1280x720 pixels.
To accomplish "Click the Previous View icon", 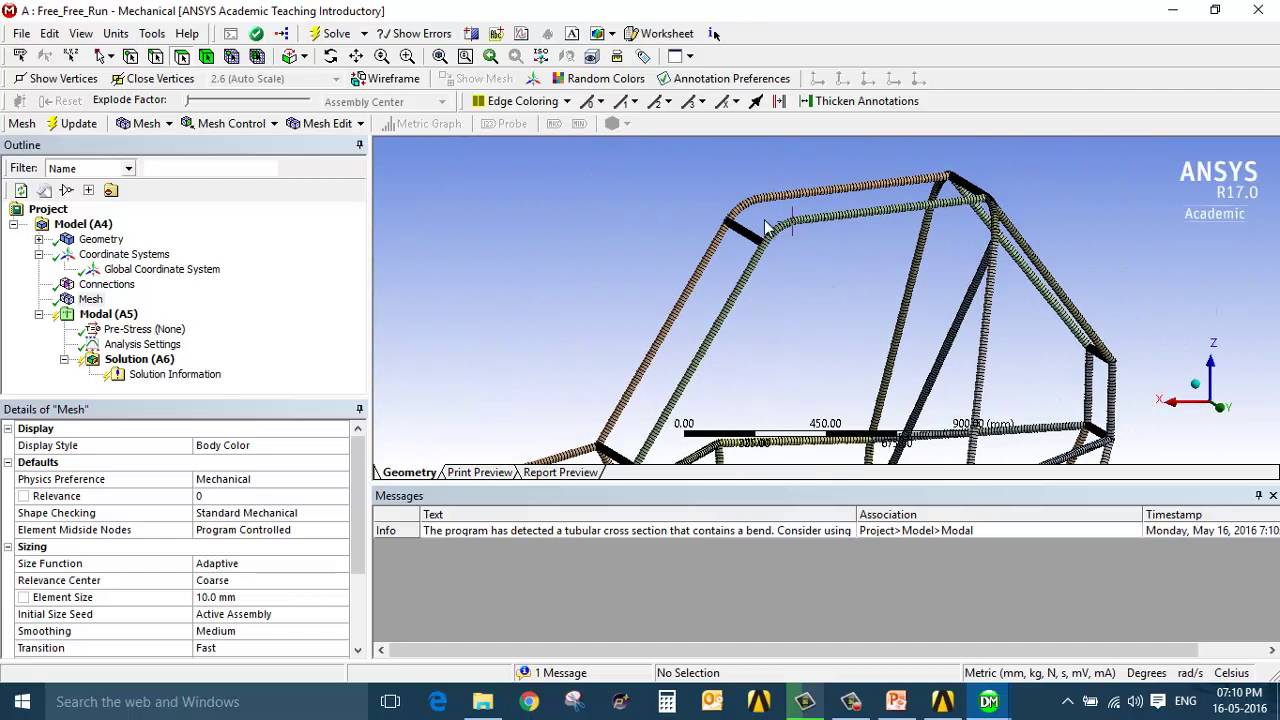I will [x=490, y=56].
